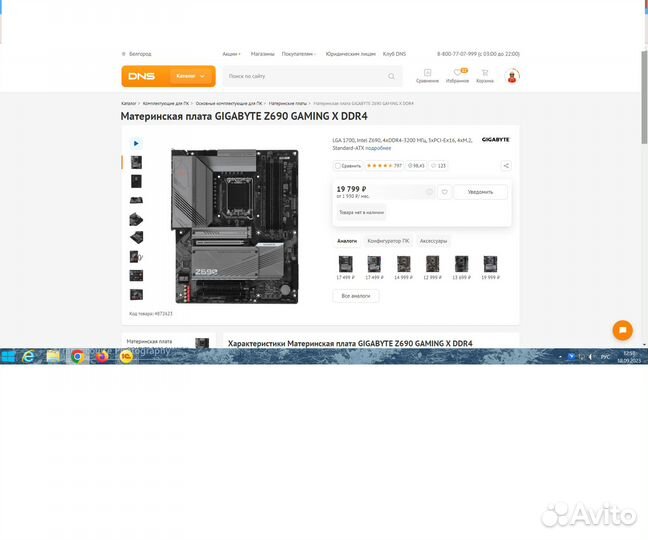Click the page vertical scrollbar

click(x=645, y=97)
